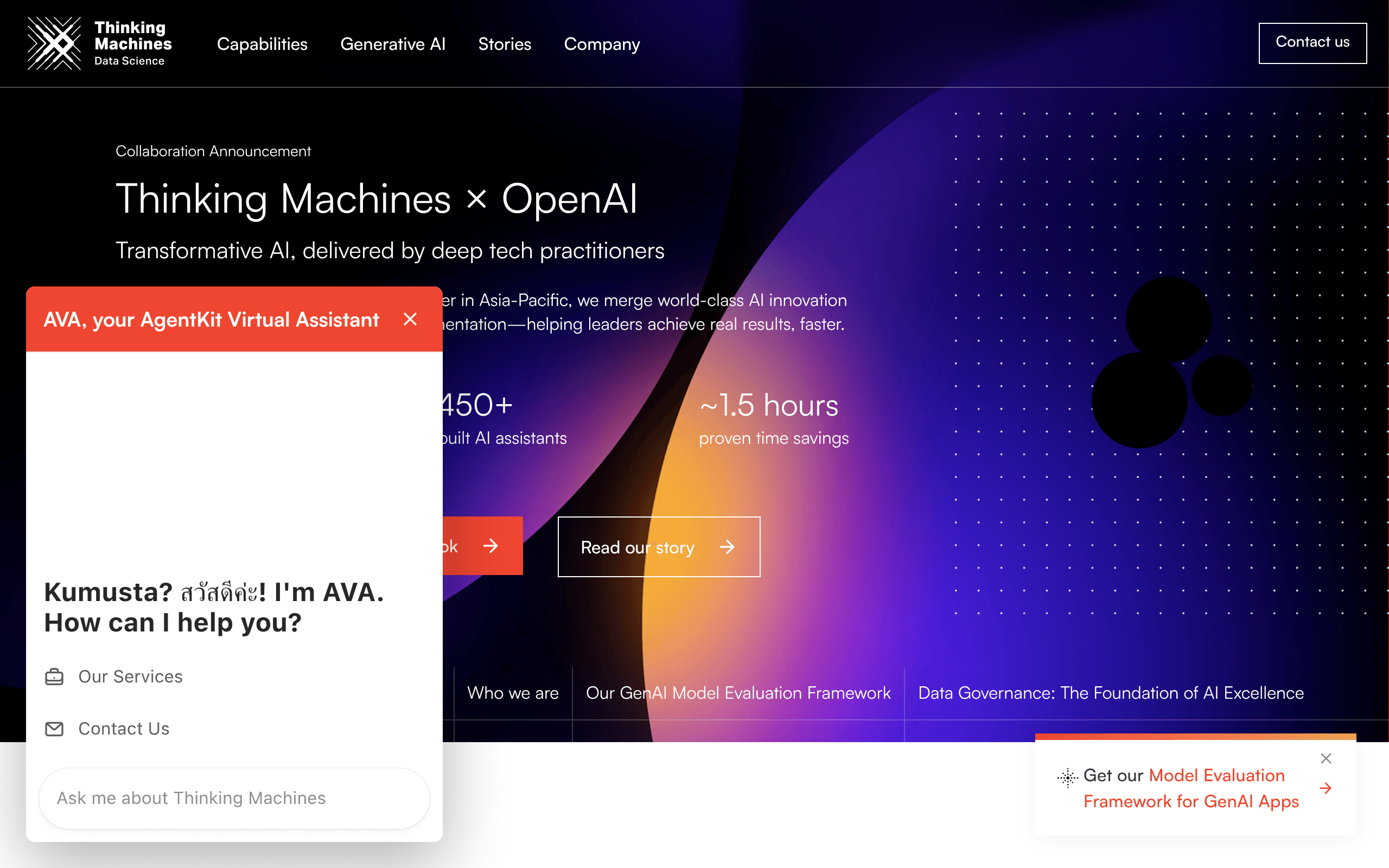The width and height of the screenshot is (1389, 868).
Task: Open the Capabilities menu
Action: click(x=262, y=44)
